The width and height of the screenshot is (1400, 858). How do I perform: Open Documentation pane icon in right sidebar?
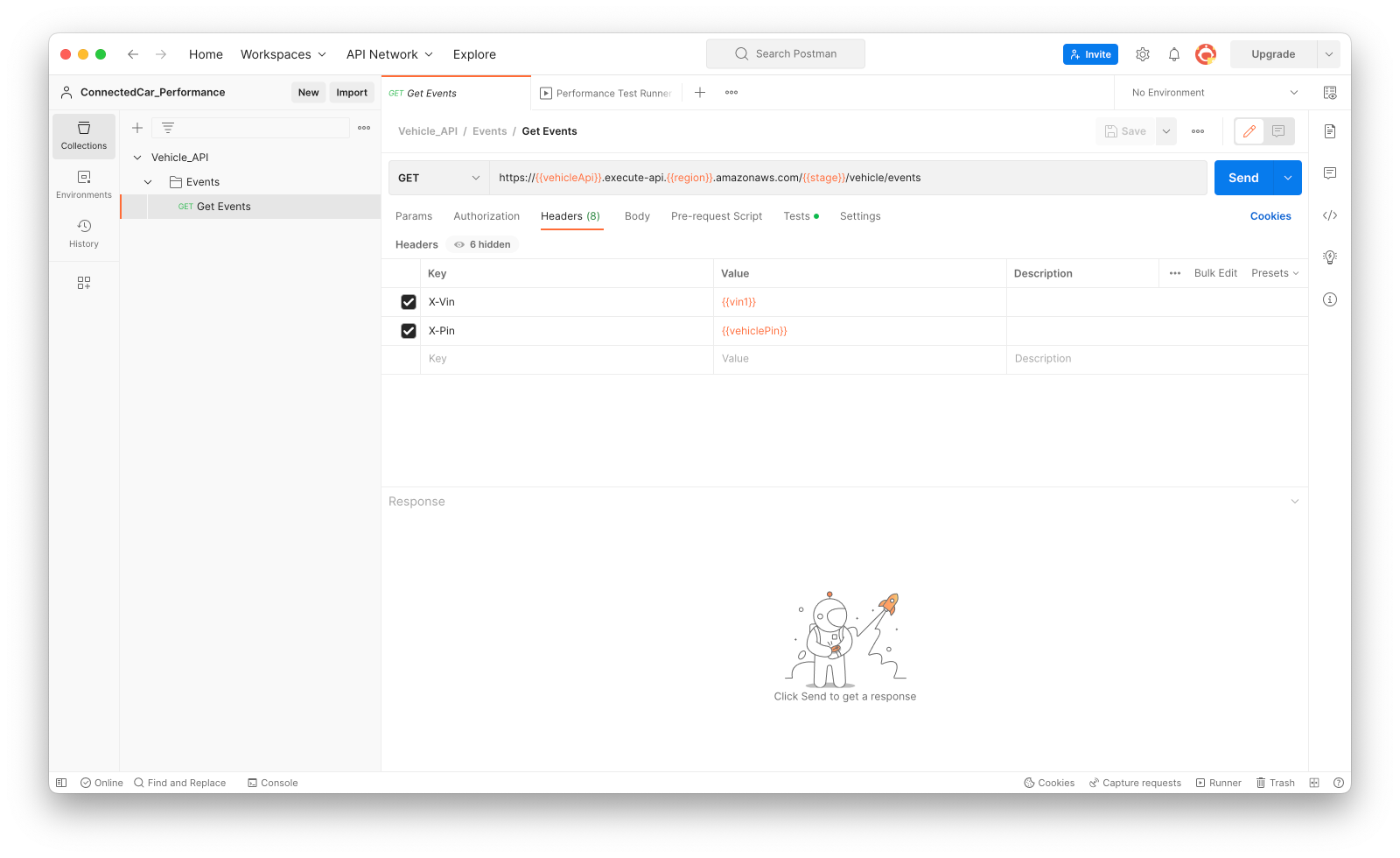click(x=1330, y=131)
